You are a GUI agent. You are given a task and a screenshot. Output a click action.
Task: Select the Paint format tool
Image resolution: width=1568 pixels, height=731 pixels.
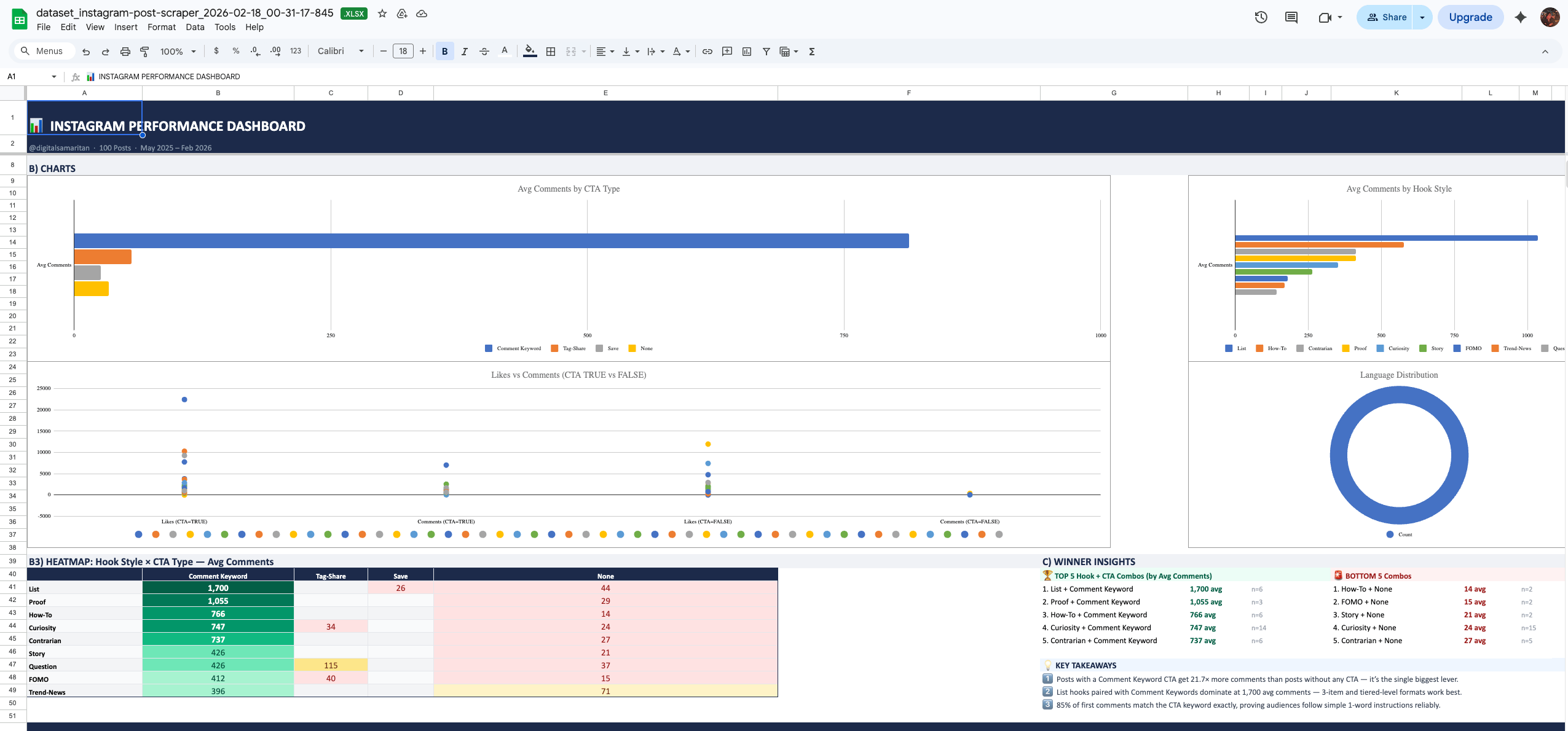(x=145, y=52)
